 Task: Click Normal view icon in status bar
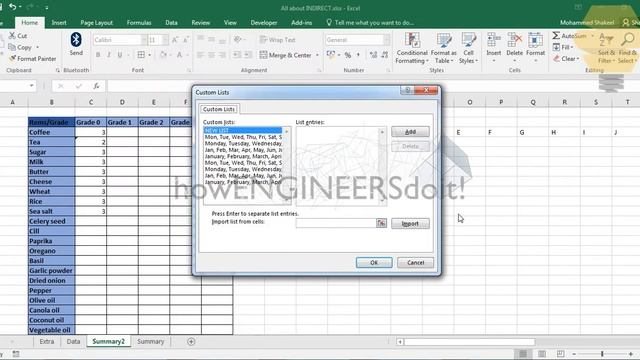click(523, 354)
